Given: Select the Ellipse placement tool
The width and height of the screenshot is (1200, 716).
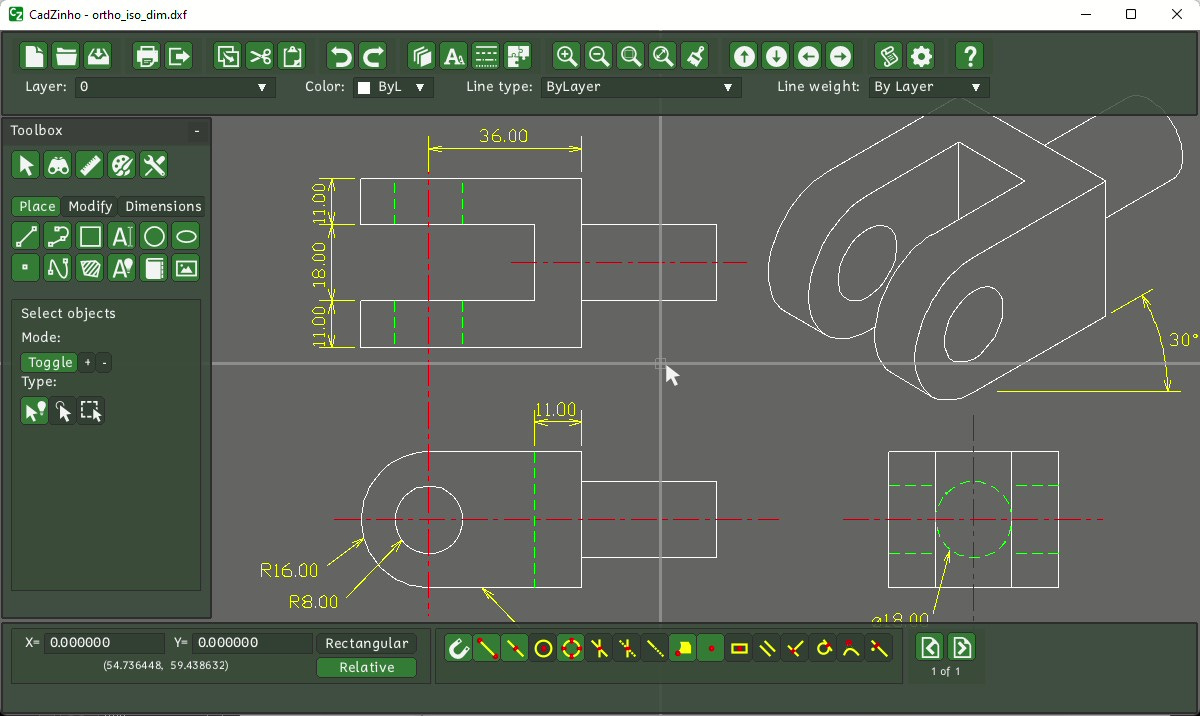Looking at the screenshot, I should point(186,237).
